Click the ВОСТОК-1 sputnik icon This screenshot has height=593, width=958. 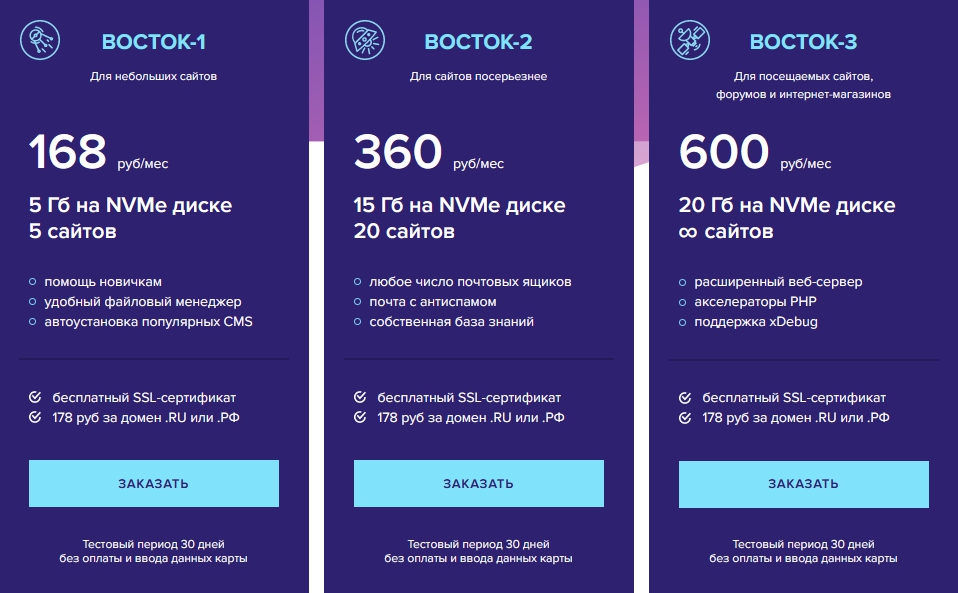click(40, 41)
